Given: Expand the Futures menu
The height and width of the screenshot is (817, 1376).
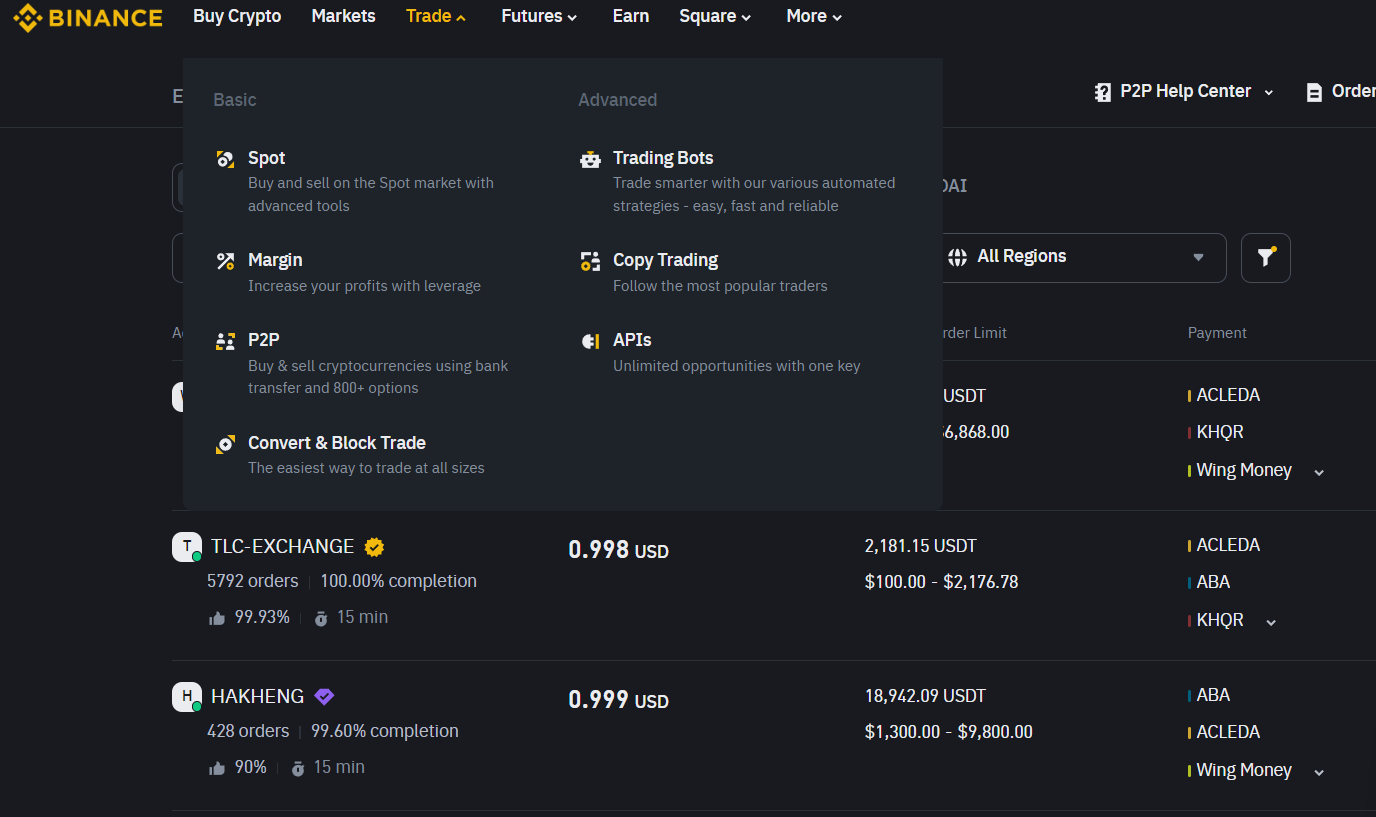Looking at the screenshot, I should (539, 16).
